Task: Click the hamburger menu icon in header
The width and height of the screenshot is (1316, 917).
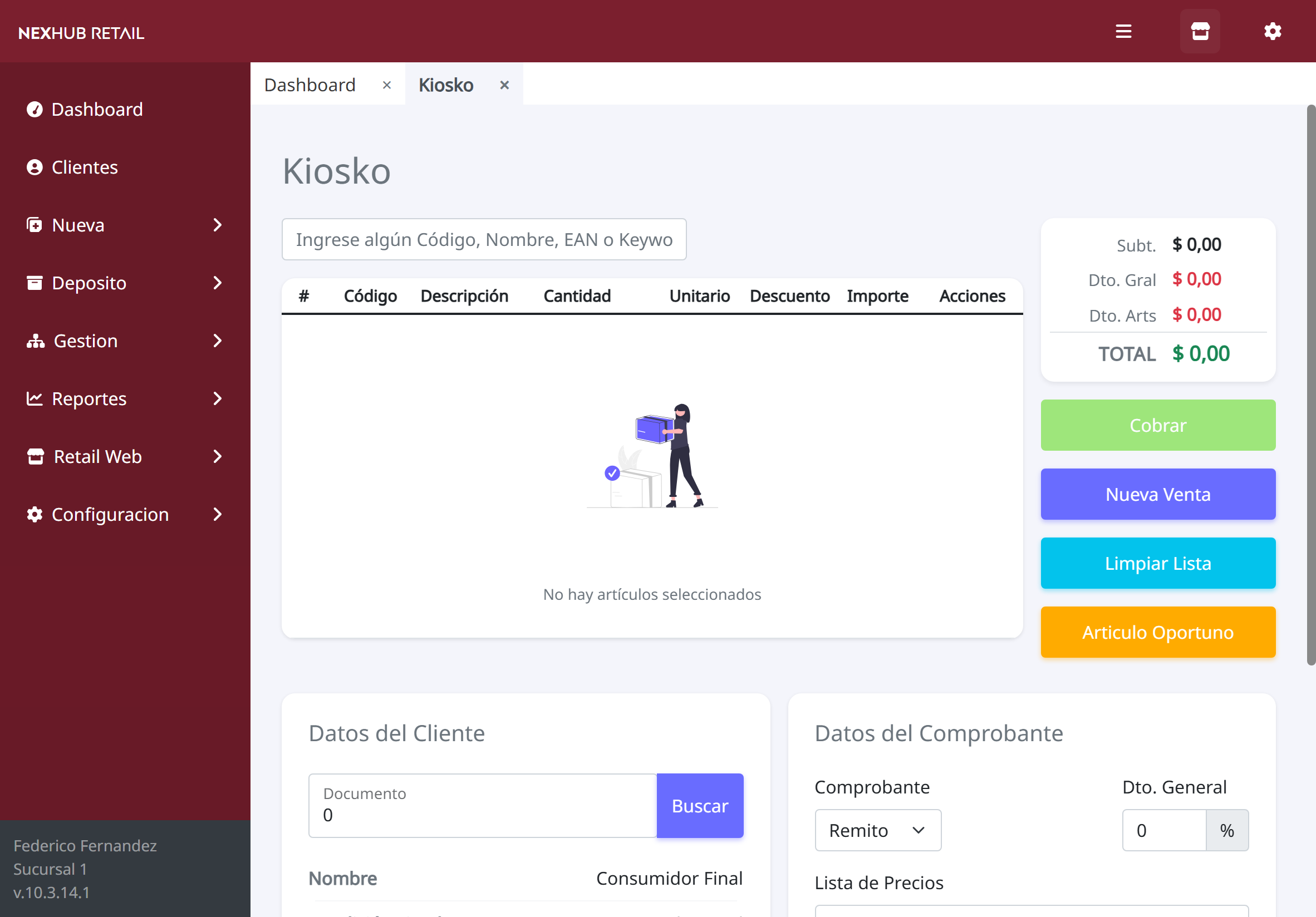Action: [1123, 32]
